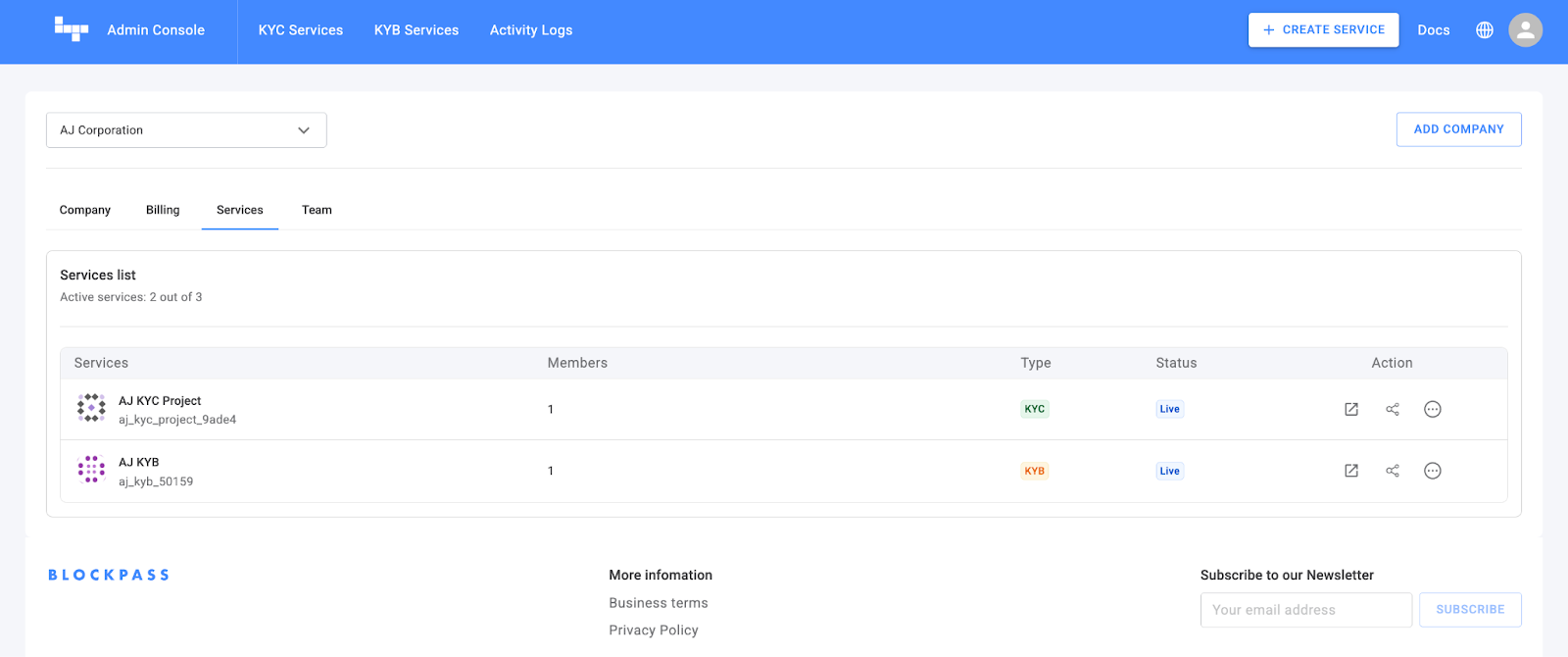The height and width of the screenshot is (657, 1568).
Task: Focus the newsletter email address field
Action: pyautogui.click(x=1305, y=610)
